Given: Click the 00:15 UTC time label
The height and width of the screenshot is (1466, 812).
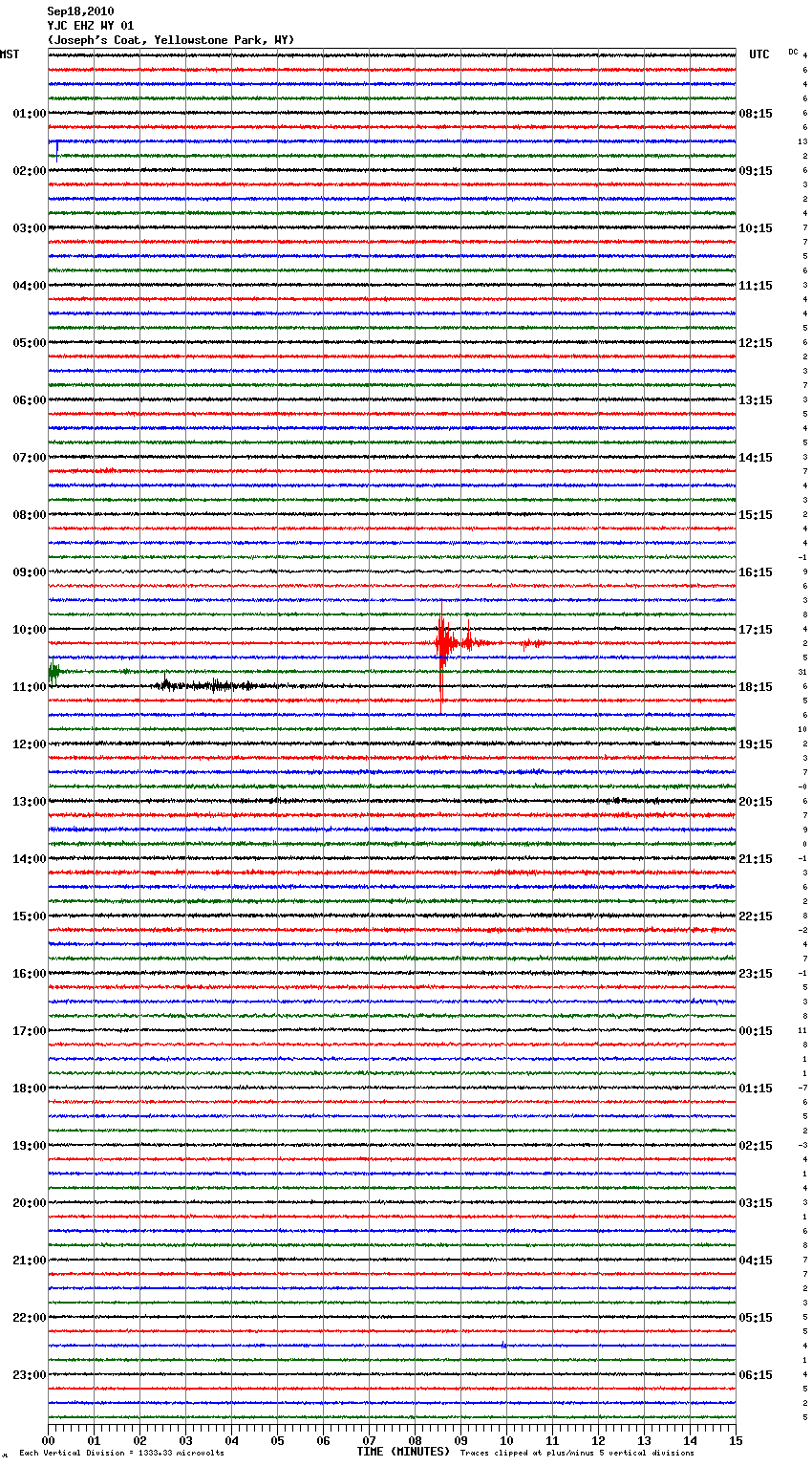Looking at the screenshot, I should coord(756,1031).
